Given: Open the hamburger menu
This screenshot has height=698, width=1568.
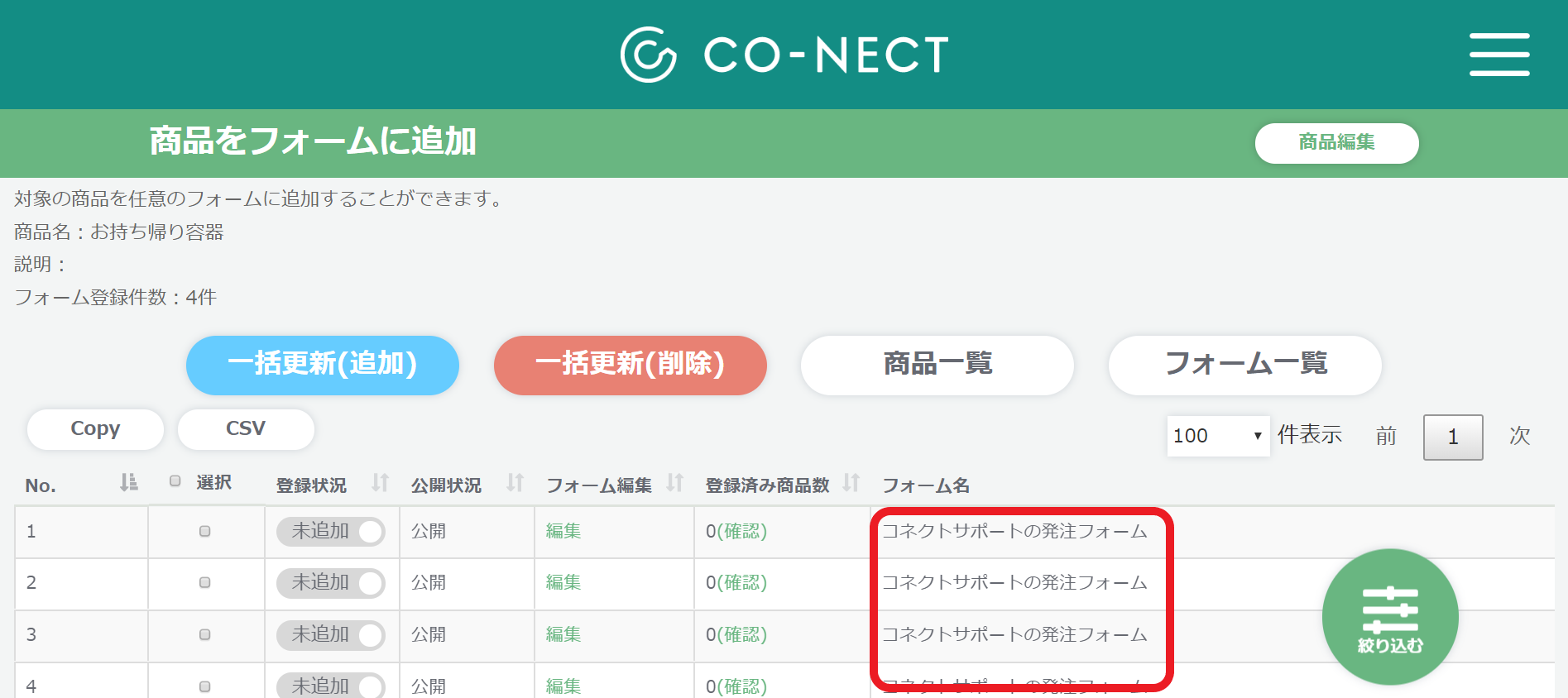Looking at the screenshot, I should pyautogui.click(x=1499, y=55).
